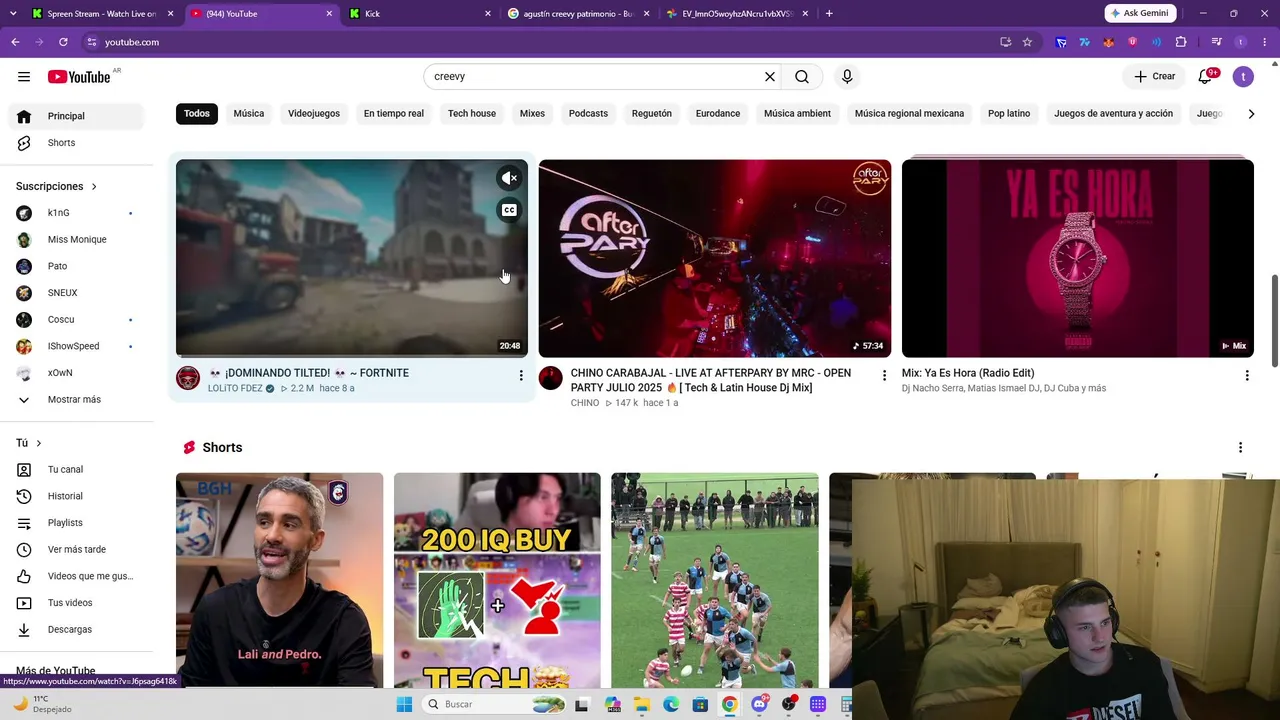Select the Tech house chip
The image size is (1280, 720).
pos(472,113)
